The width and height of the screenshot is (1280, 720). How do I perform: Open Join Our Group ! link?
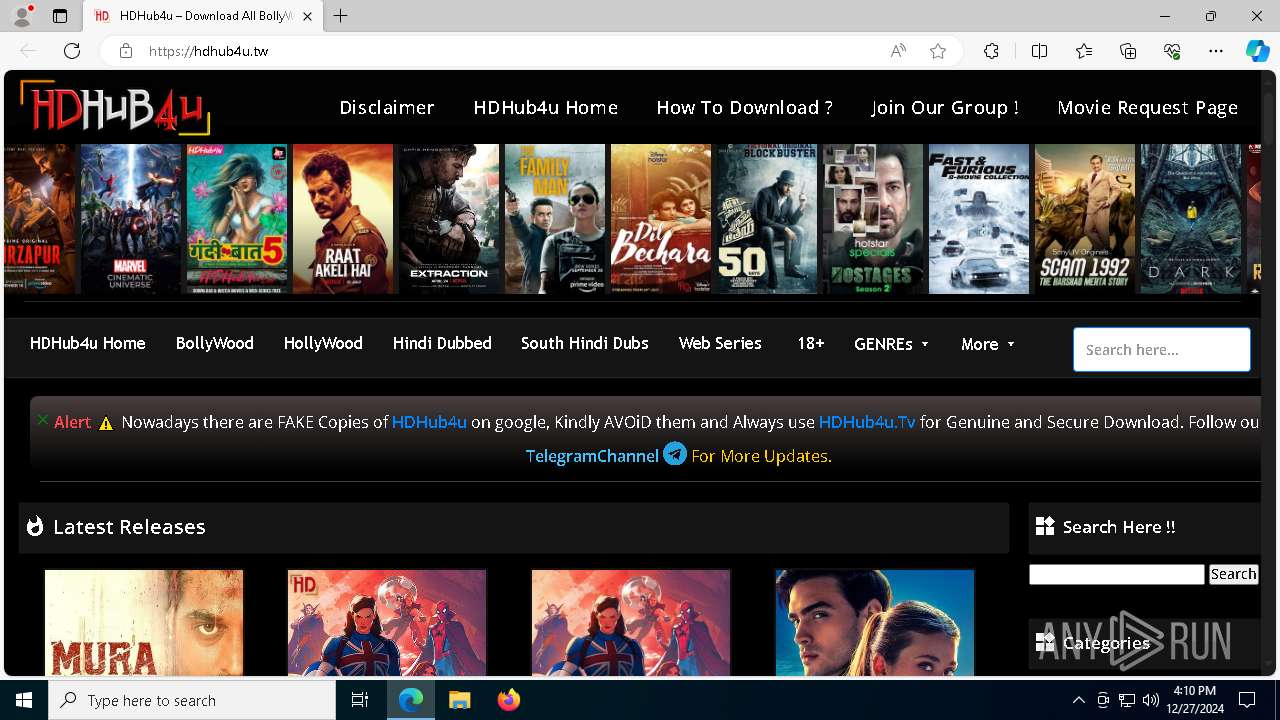point(945,107)
